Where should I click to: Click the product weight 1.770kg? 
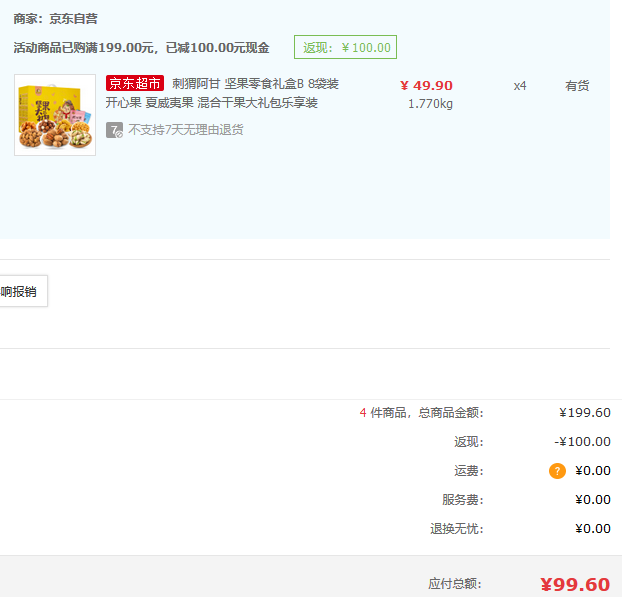430,104
